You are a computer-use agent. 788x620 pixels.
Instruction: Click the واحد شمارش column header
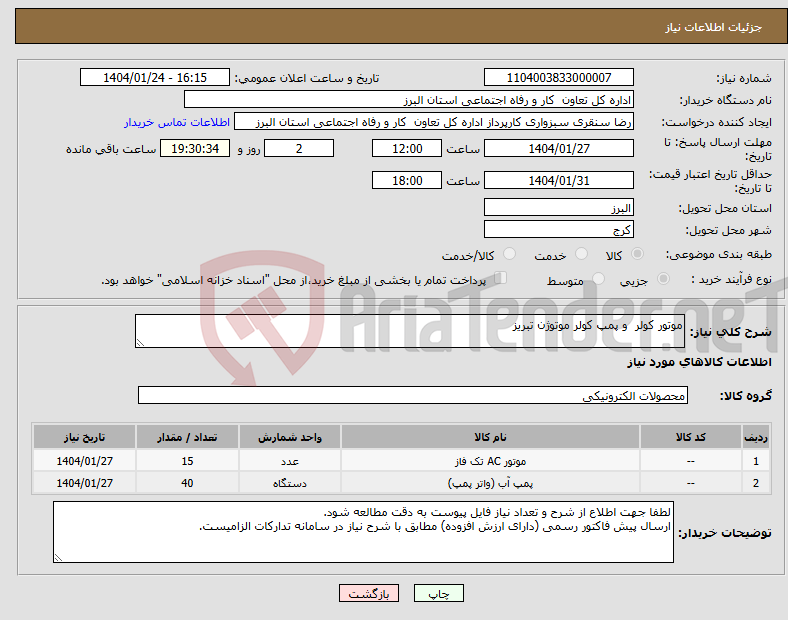(x=290, y=437)
